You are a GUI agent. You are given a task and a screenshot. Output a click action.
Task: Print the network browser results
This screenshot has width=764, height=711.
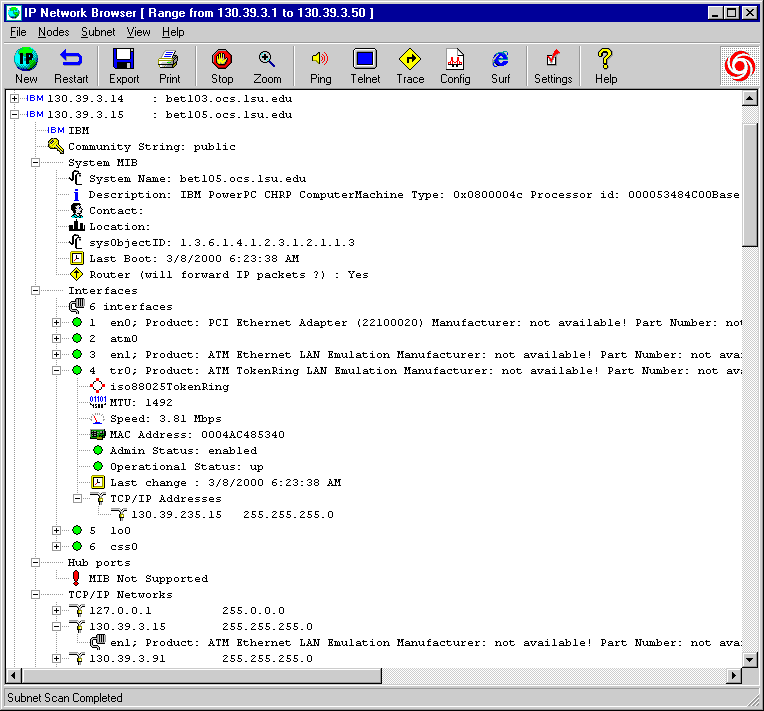pos(169,66)
